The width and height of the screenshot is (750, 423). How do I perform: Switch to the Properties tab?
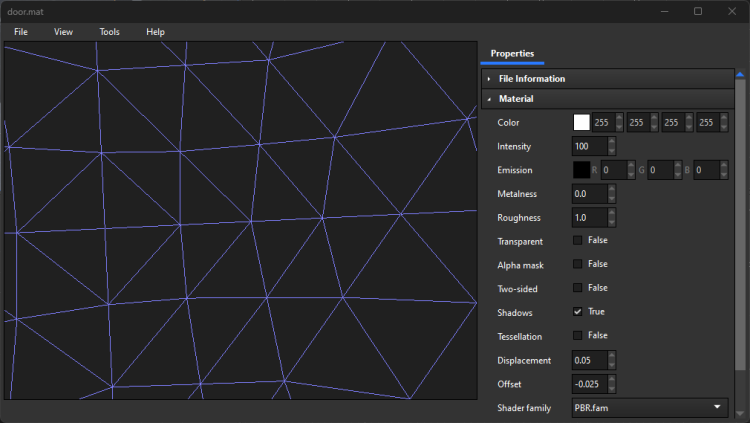[x=512, y=54]
